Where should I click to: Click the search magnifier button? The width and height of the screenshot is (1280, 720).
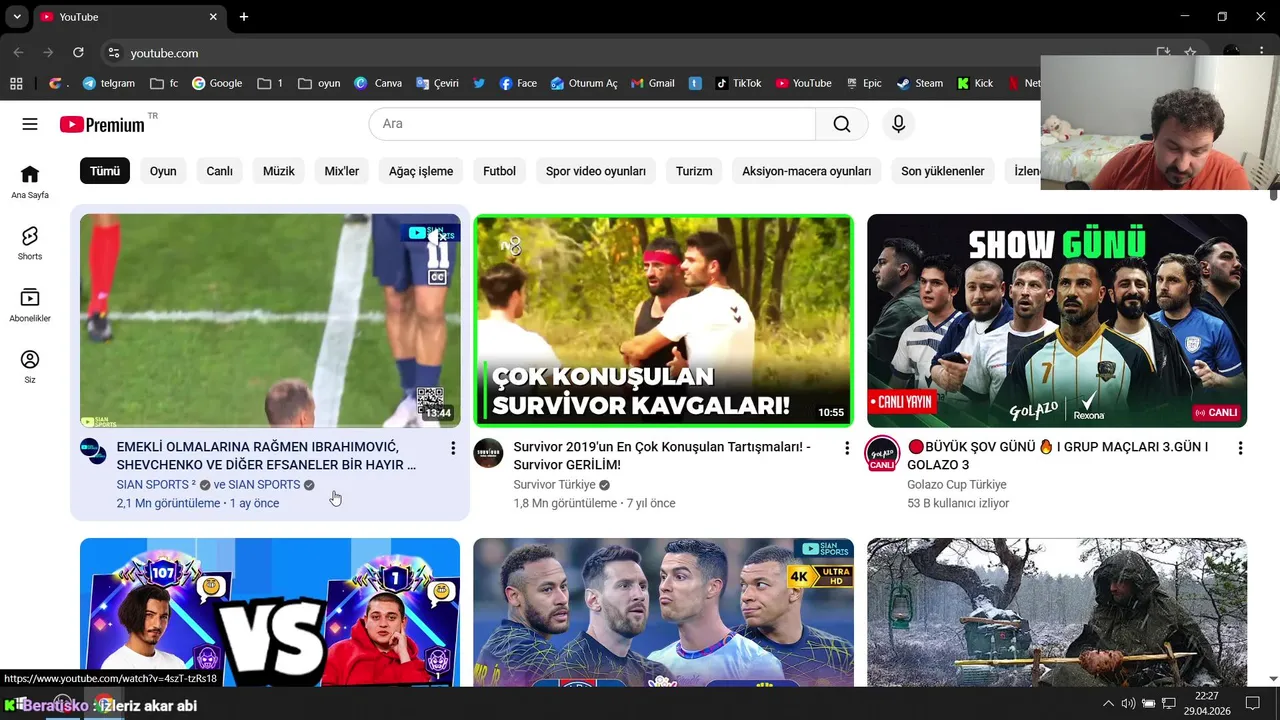842,124
